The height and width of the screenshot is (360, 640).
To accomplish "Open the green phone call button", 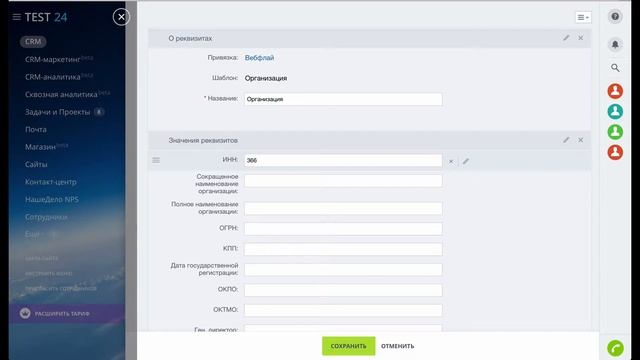I will [x=615, y=348].
